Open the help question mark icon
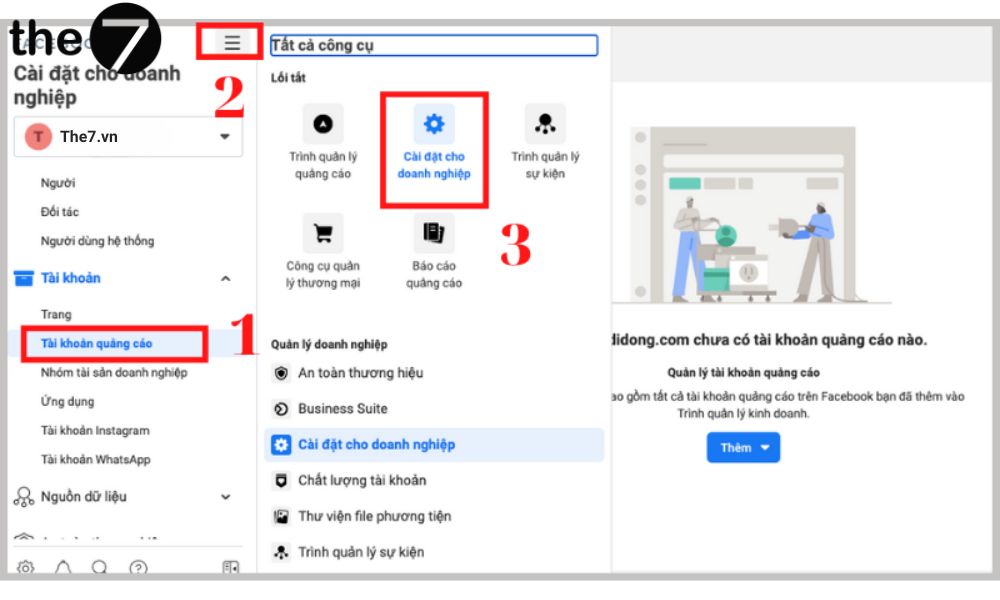Screen dimensions: 1000x600 [138, 567]
